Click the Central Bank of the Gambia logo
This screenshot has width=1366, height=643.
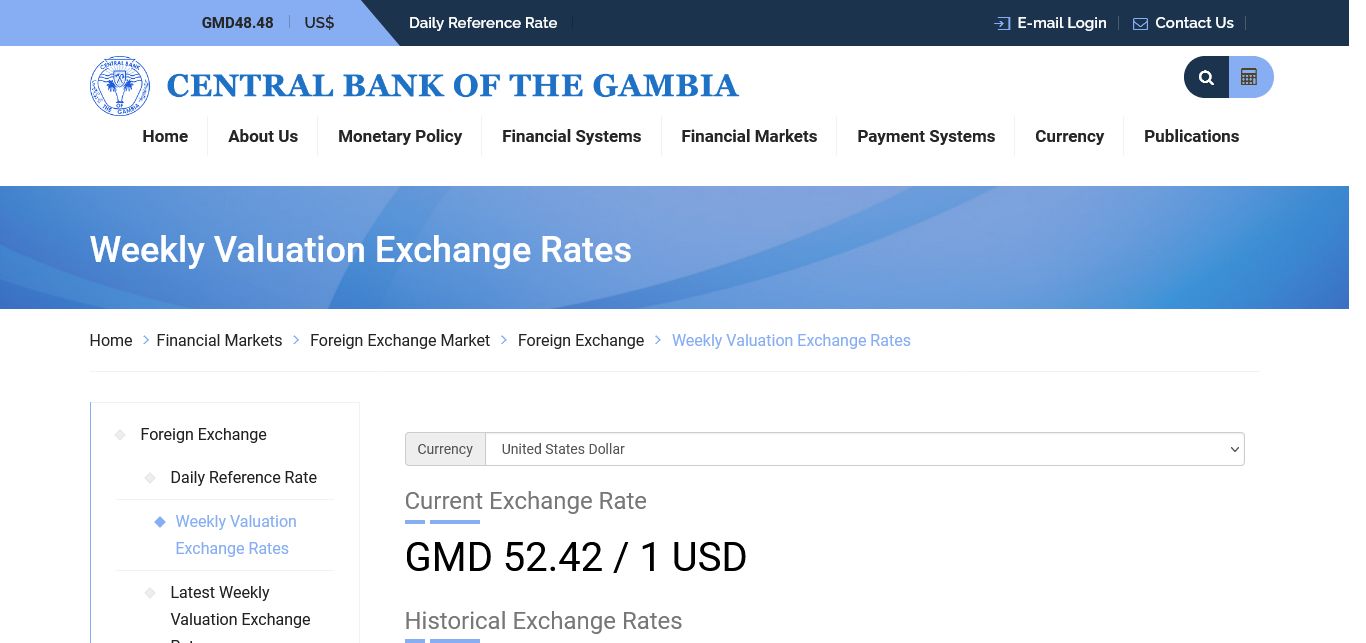(120, 86)
